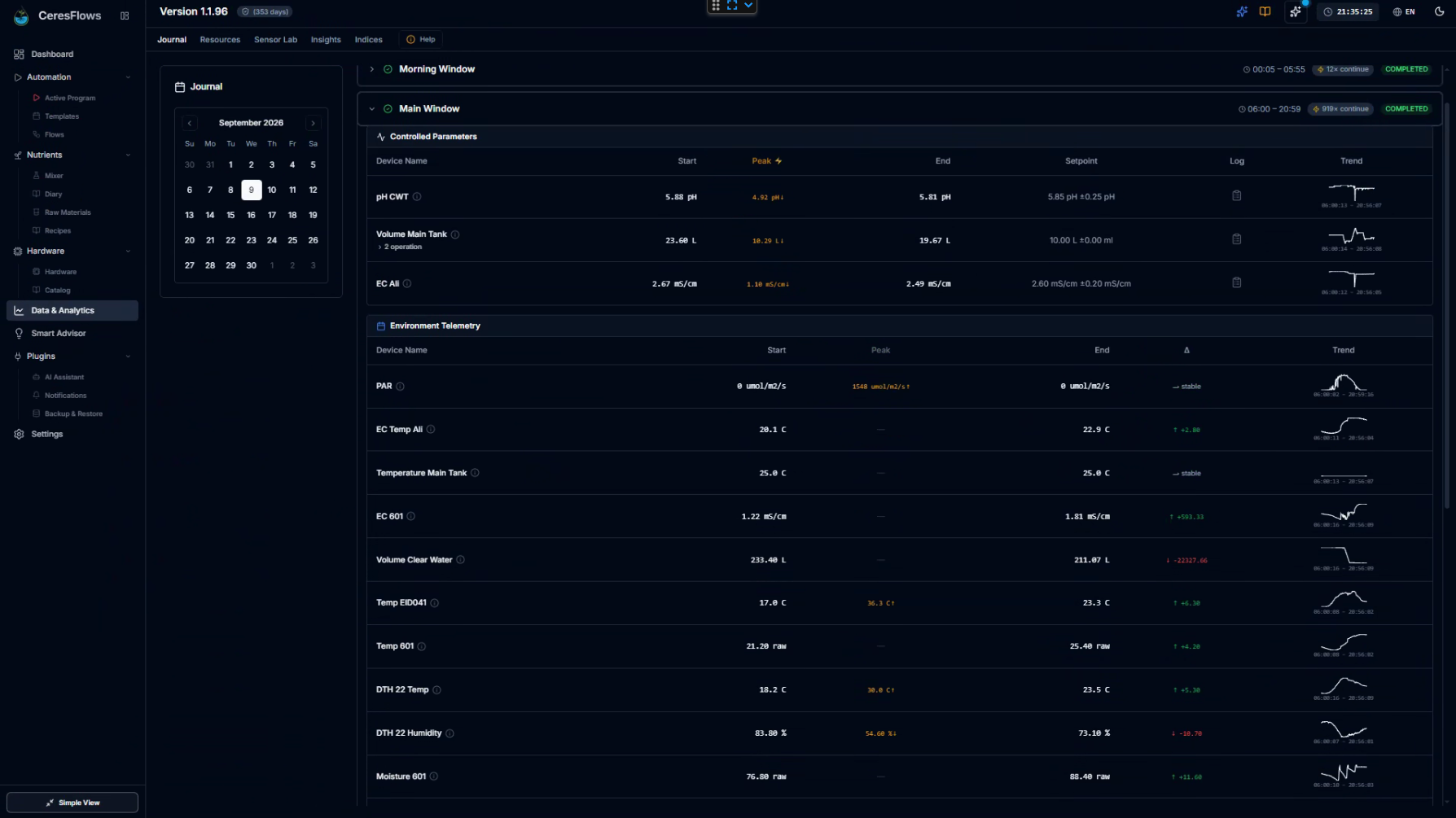
Task: Open the notification sparkle icon with blue dot
Action: [x=1296, y=12]
